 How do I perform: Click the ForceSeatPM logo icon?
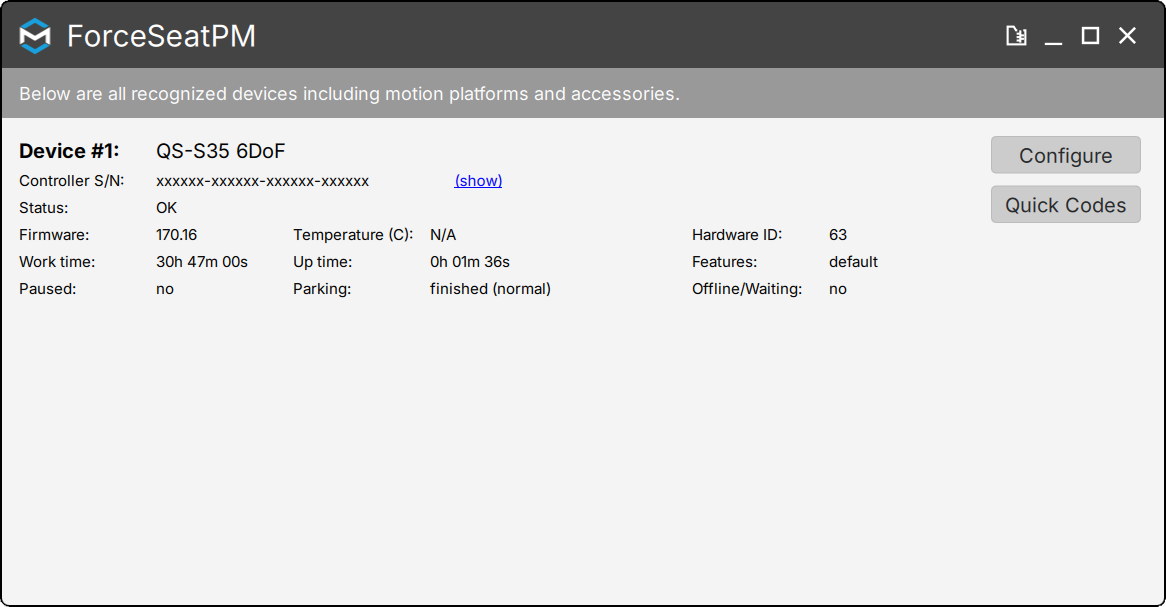[x=35, y=36]
